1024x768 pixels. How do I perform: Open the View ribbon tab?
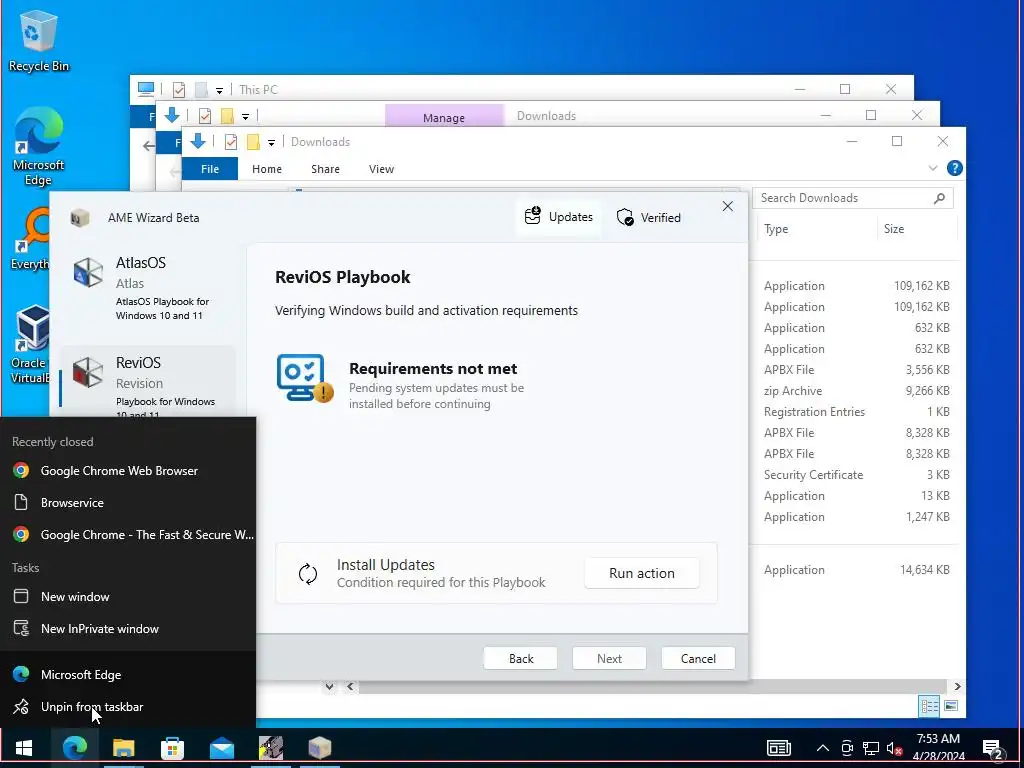point(381,168)
